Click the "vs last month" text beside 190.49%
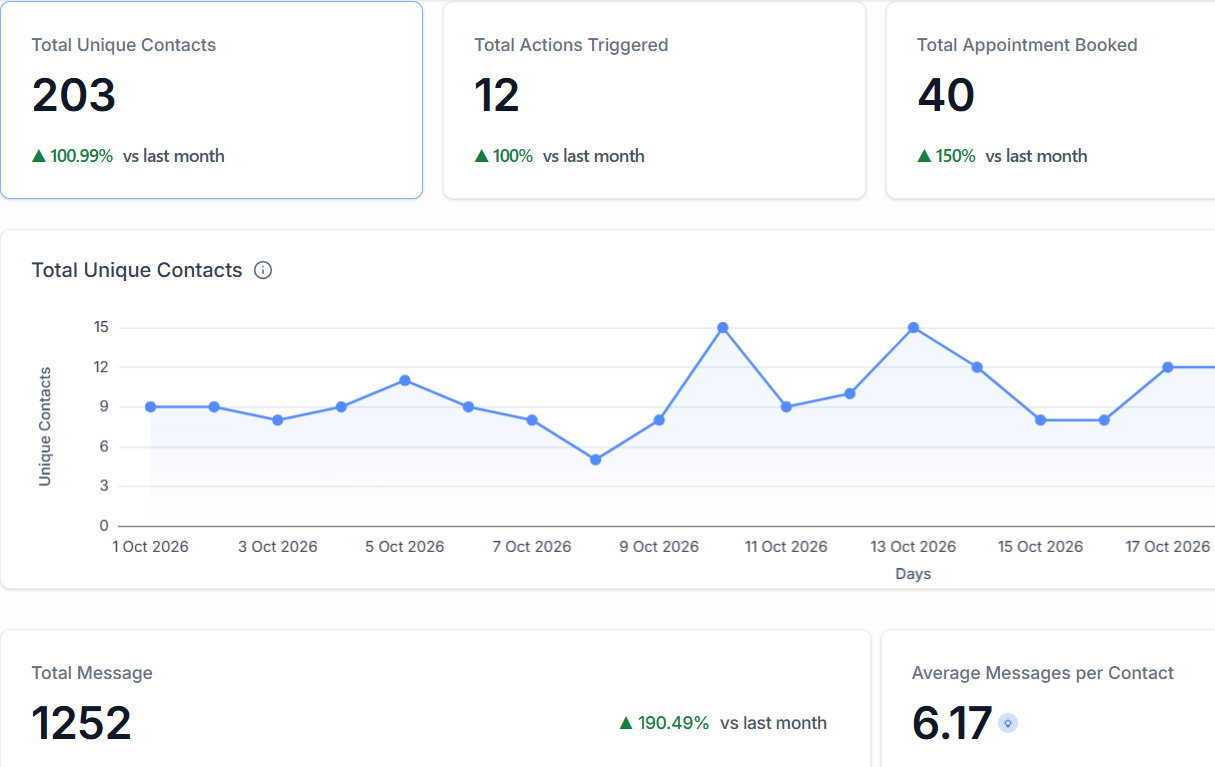The image size is (1215, 767). [773, 723]
